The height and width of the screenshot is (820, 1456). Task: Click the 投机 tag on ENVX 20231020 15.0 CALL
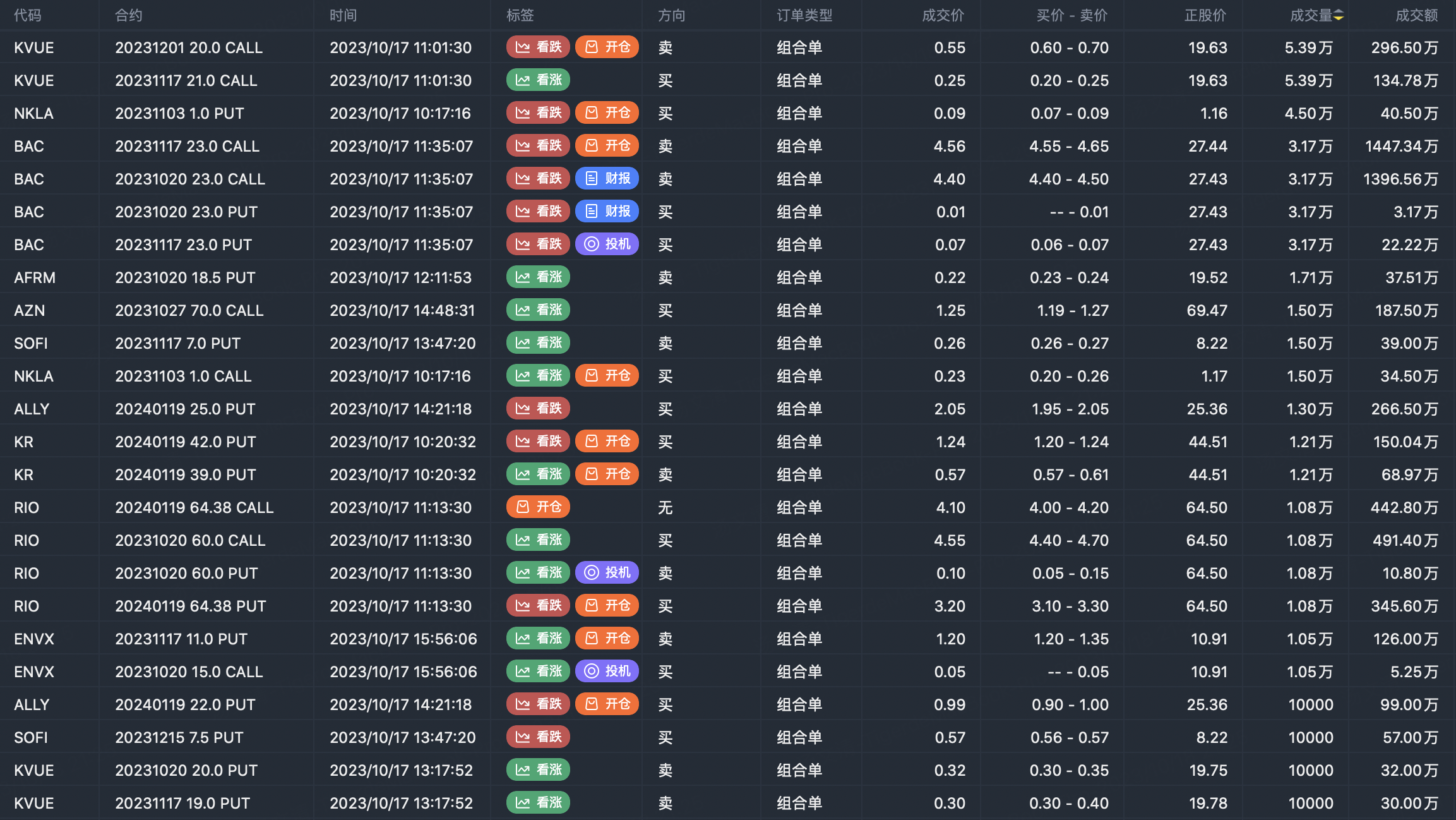pos(607,672)
